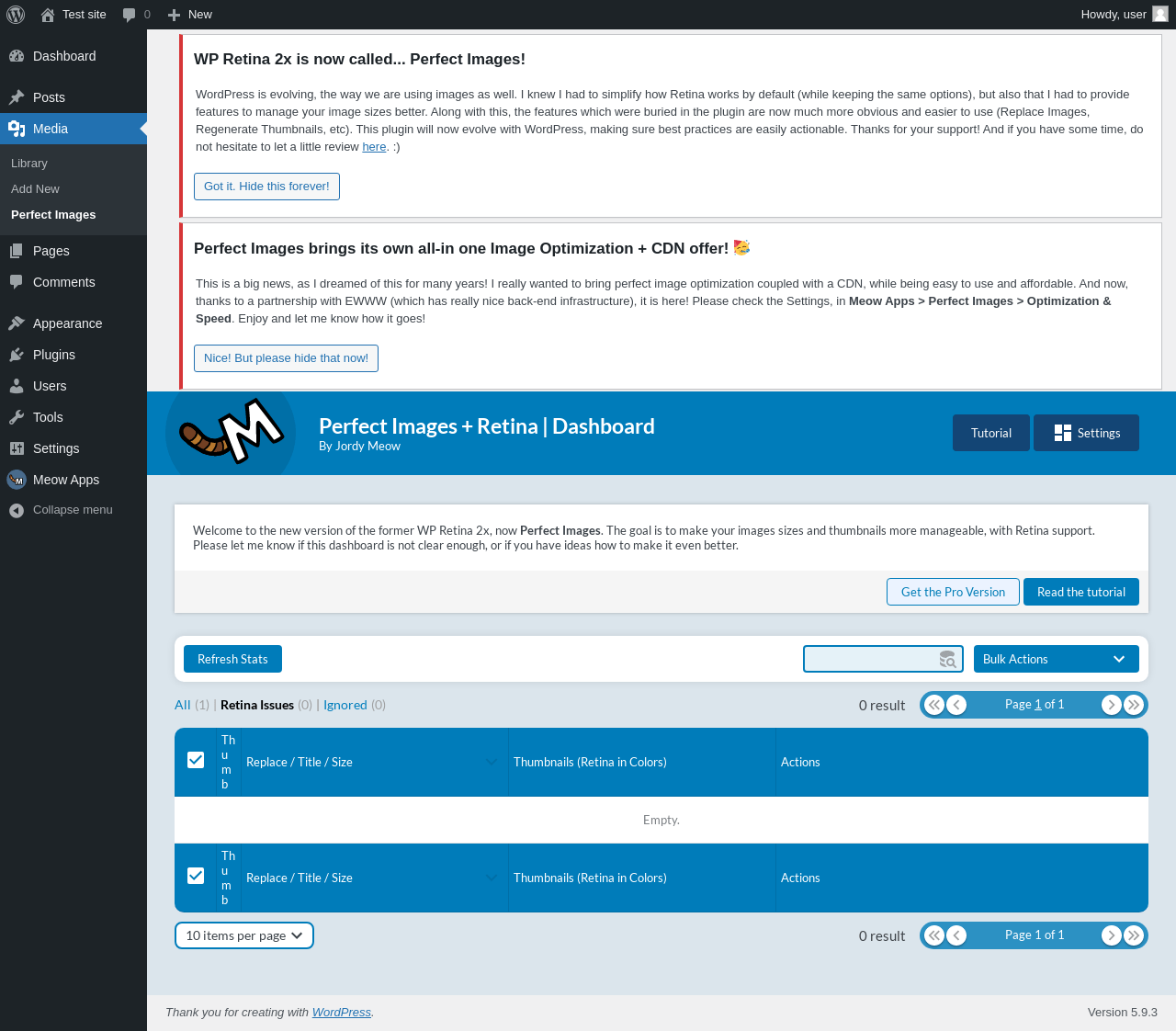Click the Test site home icon
The image size is (1176, 1031).
(x=48, y=15)
